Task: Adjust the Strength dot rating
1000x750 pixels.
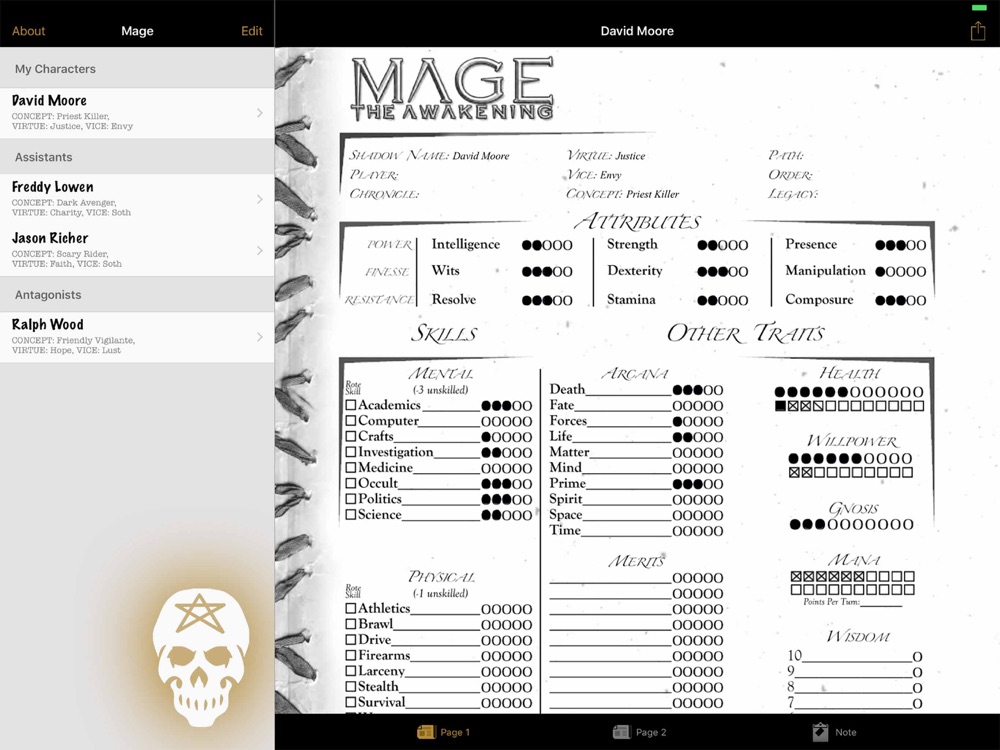Action: [723, 245]
